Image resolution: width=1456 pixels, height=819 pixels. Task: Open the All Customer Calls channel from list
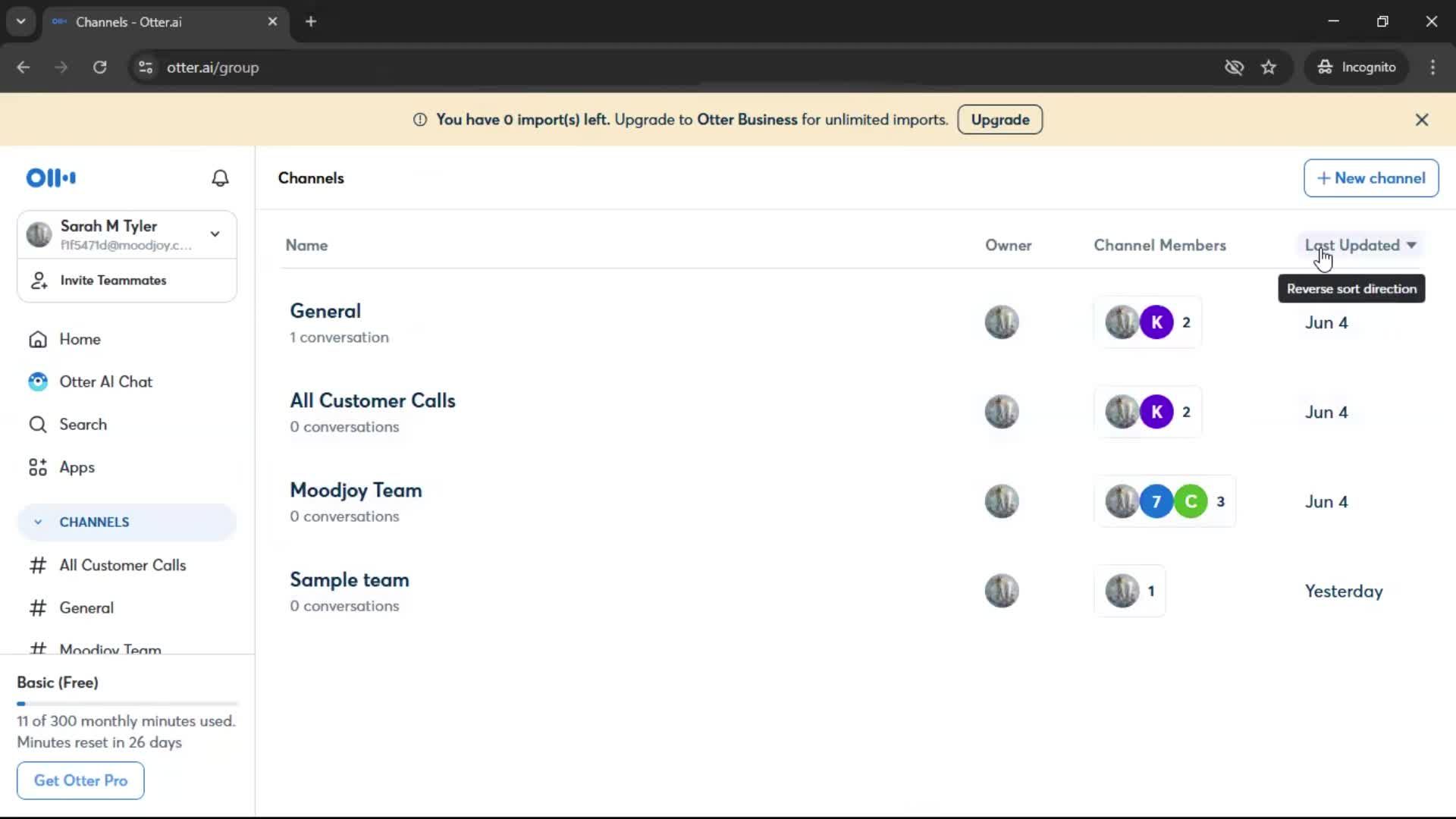point(372,400)
